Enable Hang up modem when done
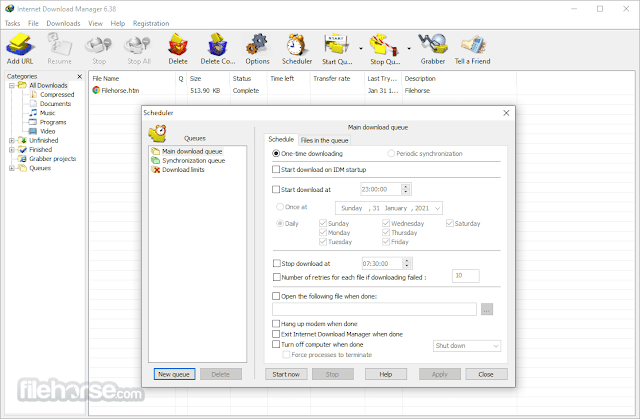640x419 pixels. (x=276, y=324)
